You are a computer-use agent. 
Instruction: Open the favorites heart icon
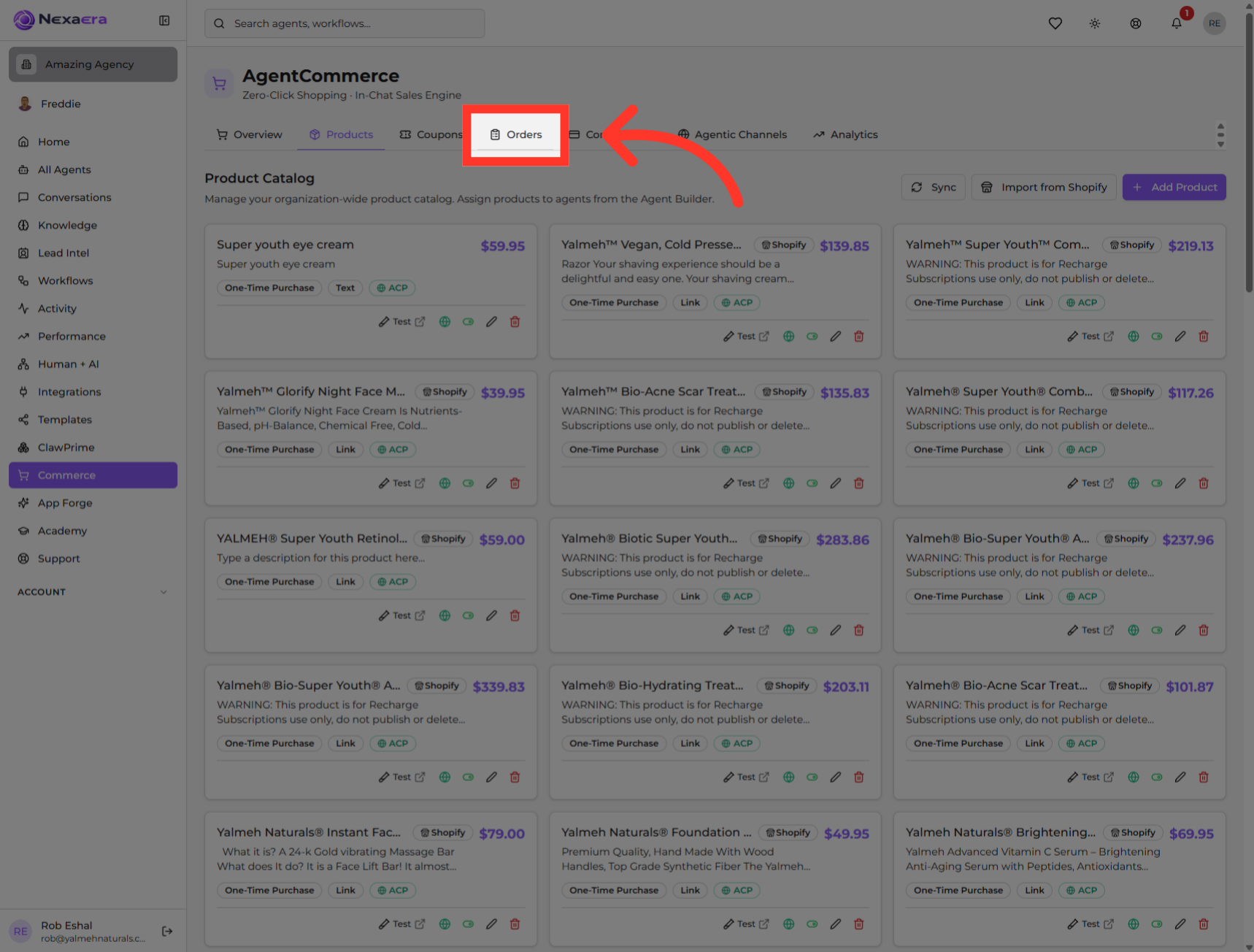[x=1055, y=23]
